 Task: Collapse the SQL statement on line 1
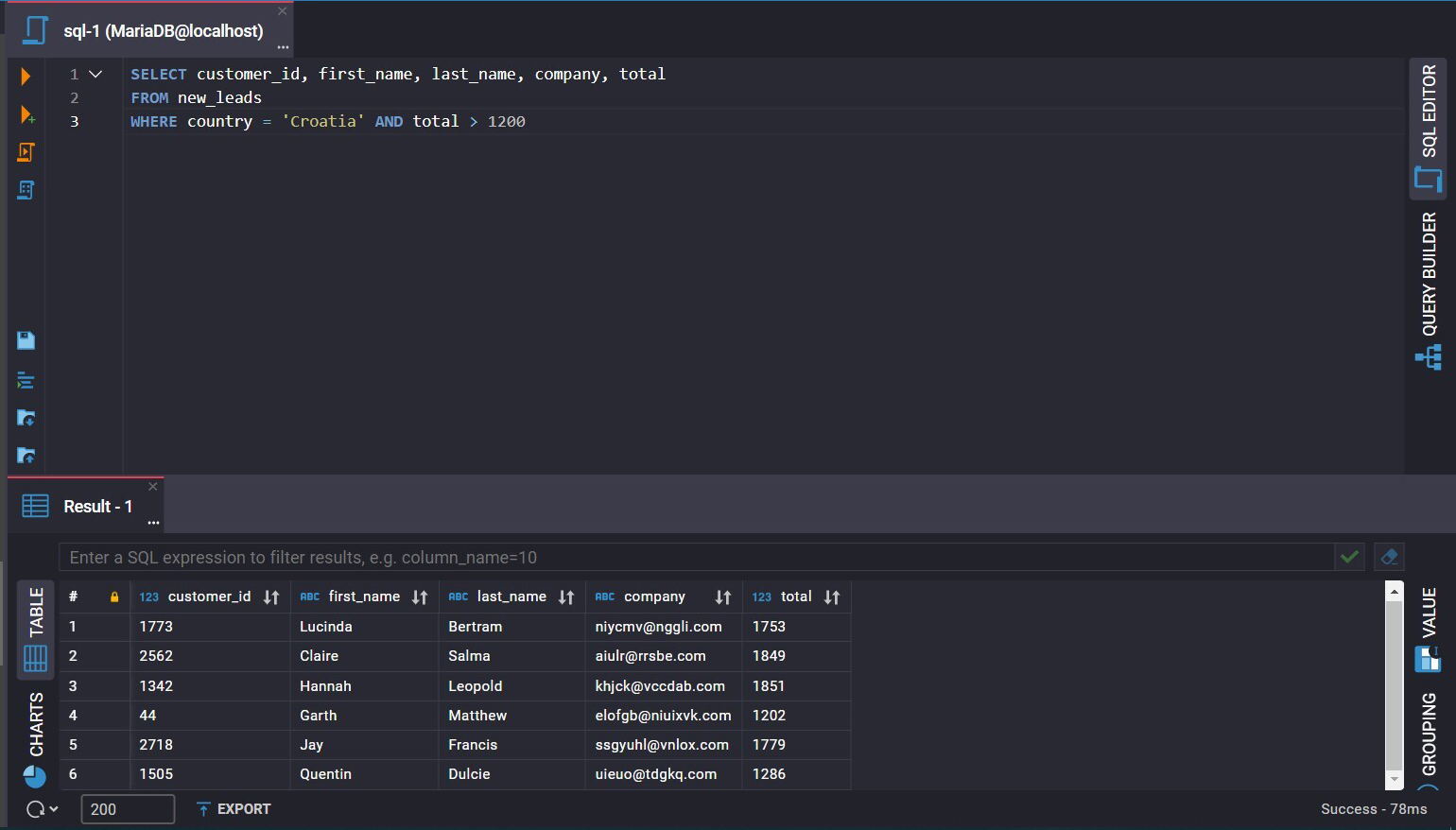point(95,73)
